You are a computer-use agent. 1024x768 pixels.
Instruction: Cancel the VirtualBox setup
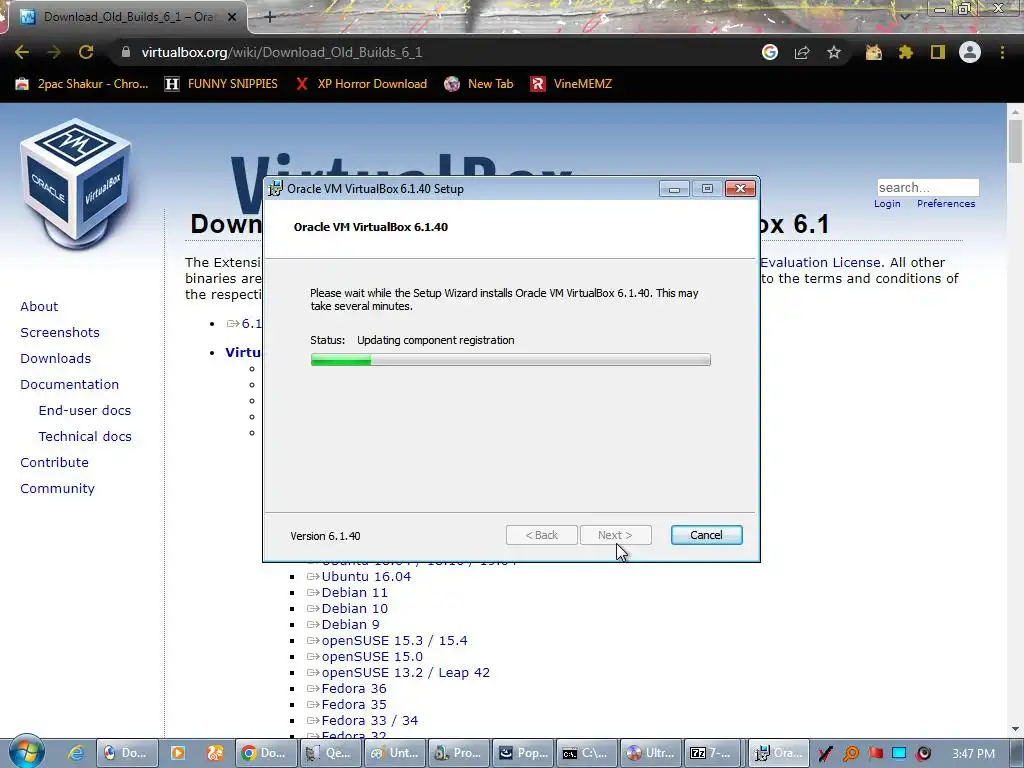[706, 535]
